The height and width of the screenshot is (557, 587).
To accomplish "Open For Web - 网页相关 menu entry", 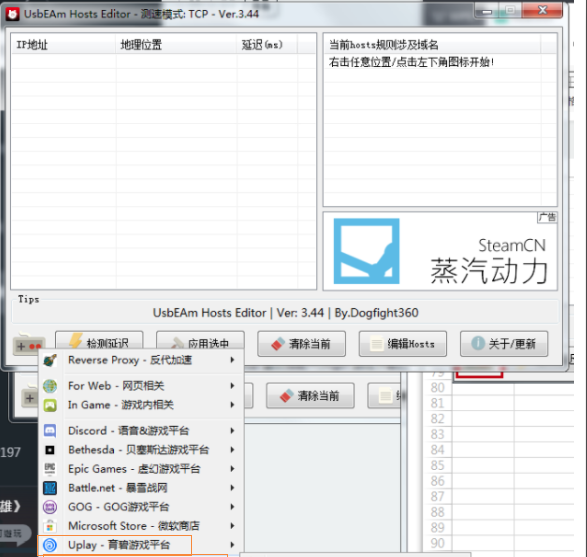I will click(x=141, y=386).
